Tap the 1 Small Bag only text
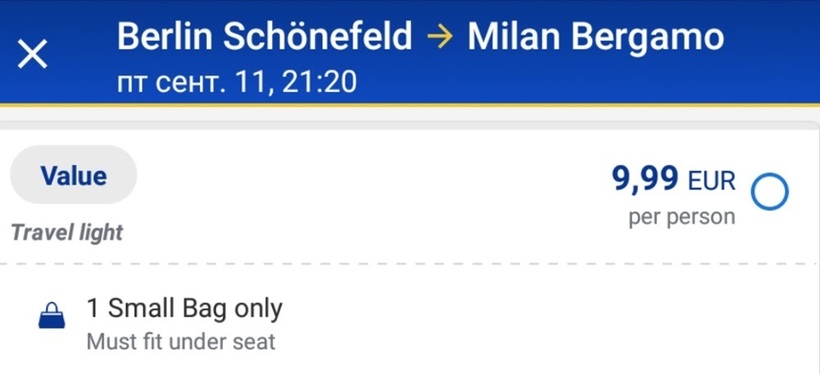Image resolution: width=820 pixels, height=374 pixels. 185,309
